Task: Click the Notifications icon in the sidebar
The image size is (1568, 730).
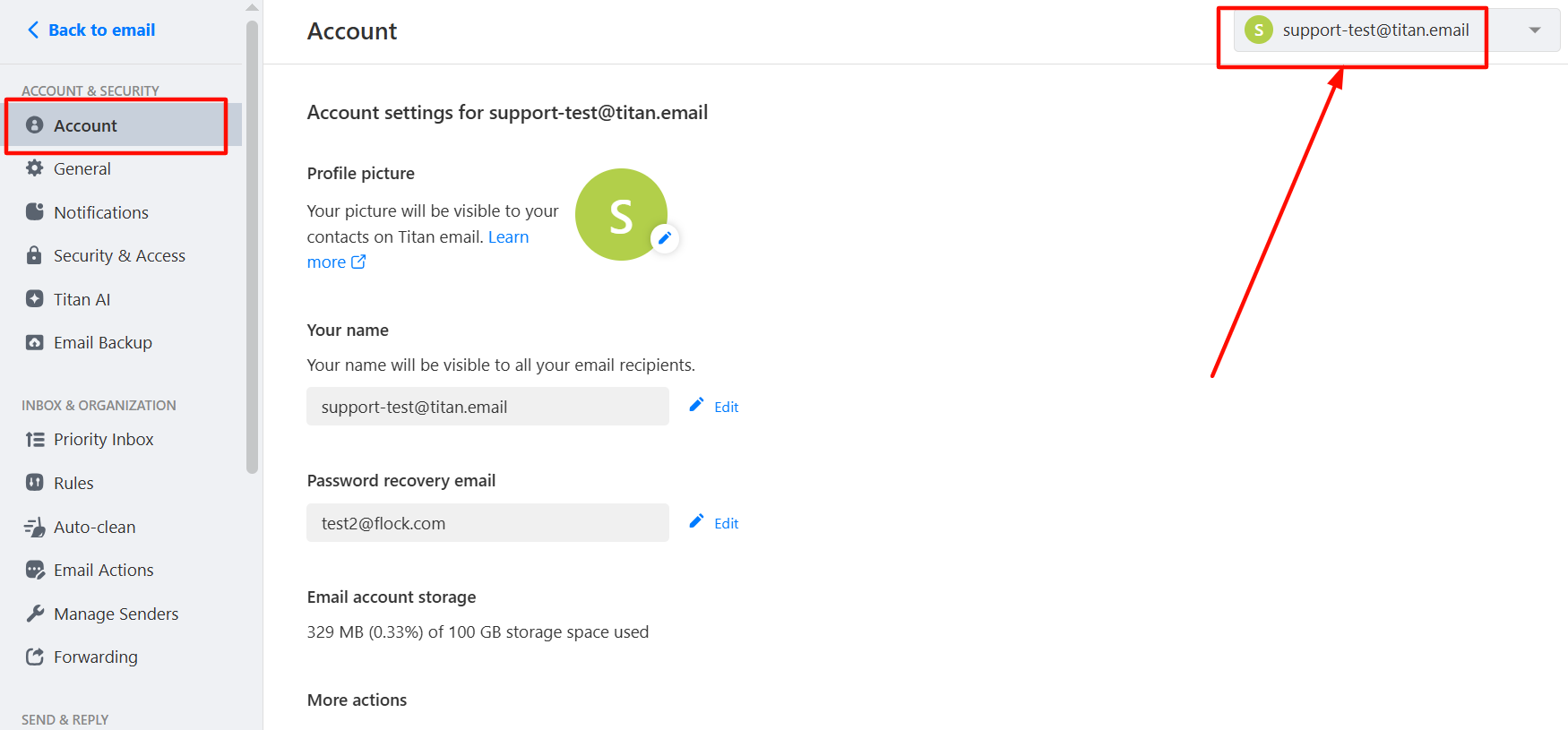Action: [x=34, y=211]
